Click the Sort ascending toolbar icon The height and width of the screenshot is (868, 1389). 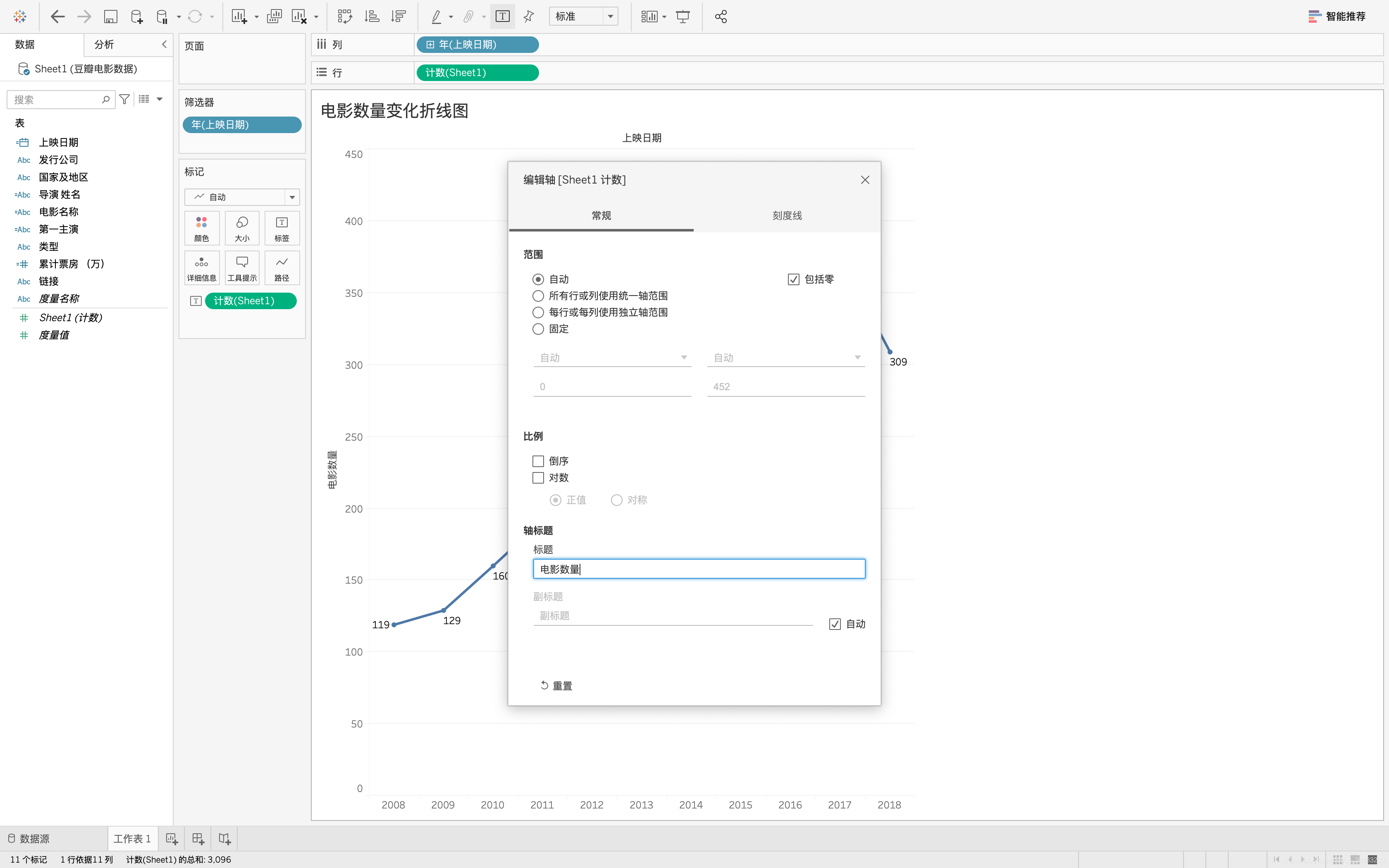[372, 17]
